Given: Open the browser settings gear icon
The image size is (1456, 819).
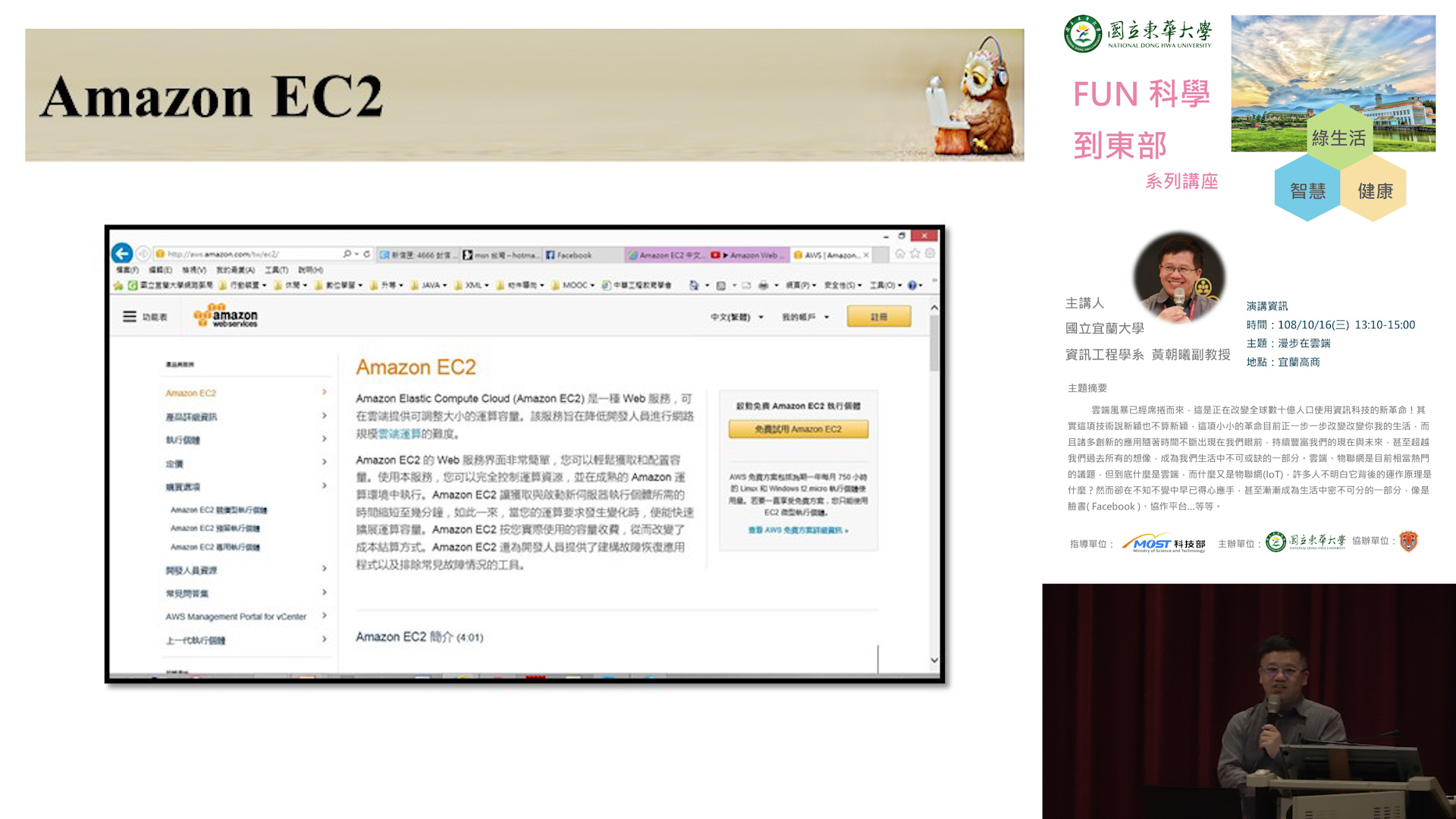Looking at the screenshot, I should [x=930, y=254].
